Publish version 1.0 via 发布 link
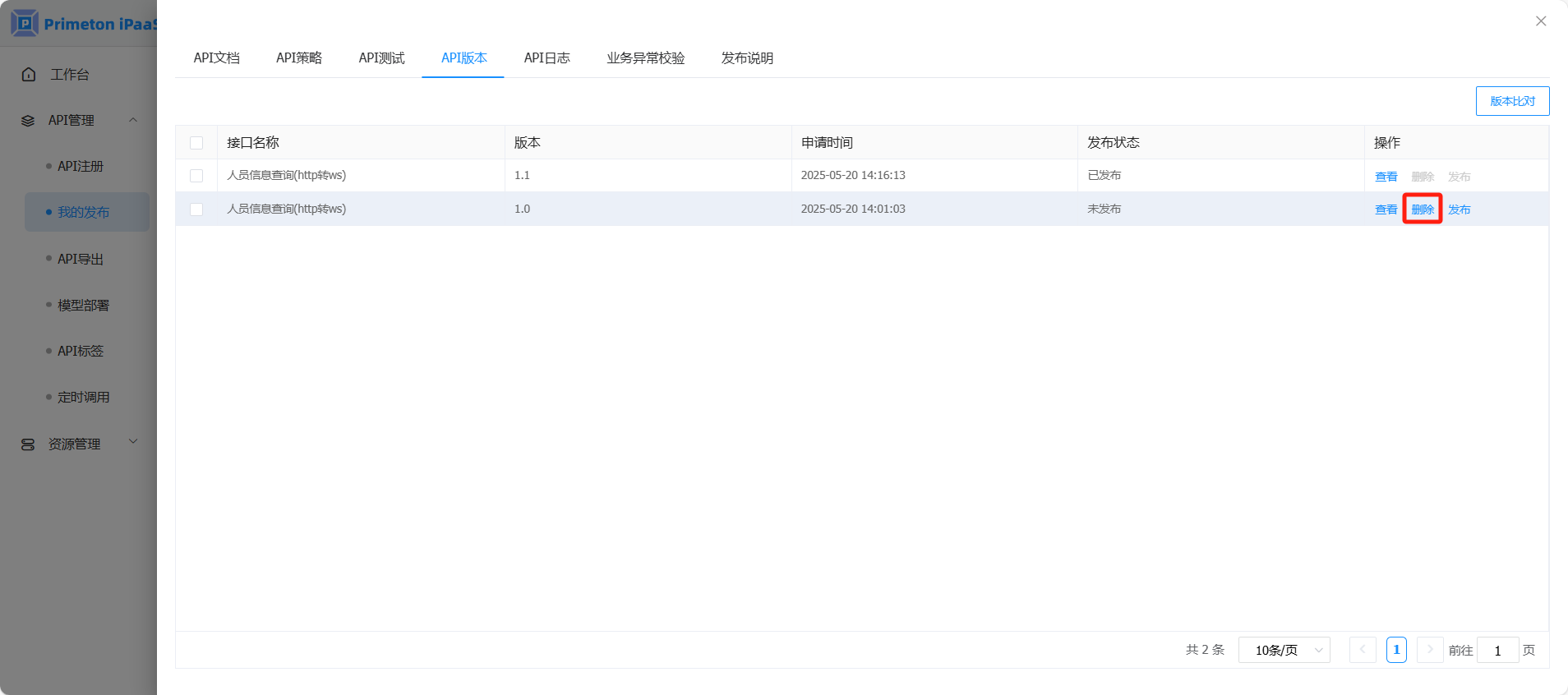The width and height of the screenshot is (1568, 695). (x=1460, y=209)
